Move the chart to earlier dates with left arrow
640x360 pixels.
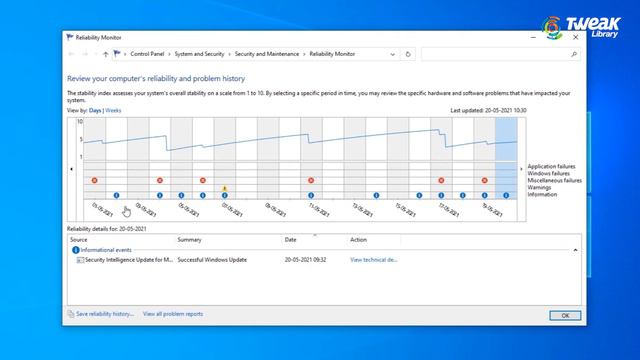click(72, 169)
